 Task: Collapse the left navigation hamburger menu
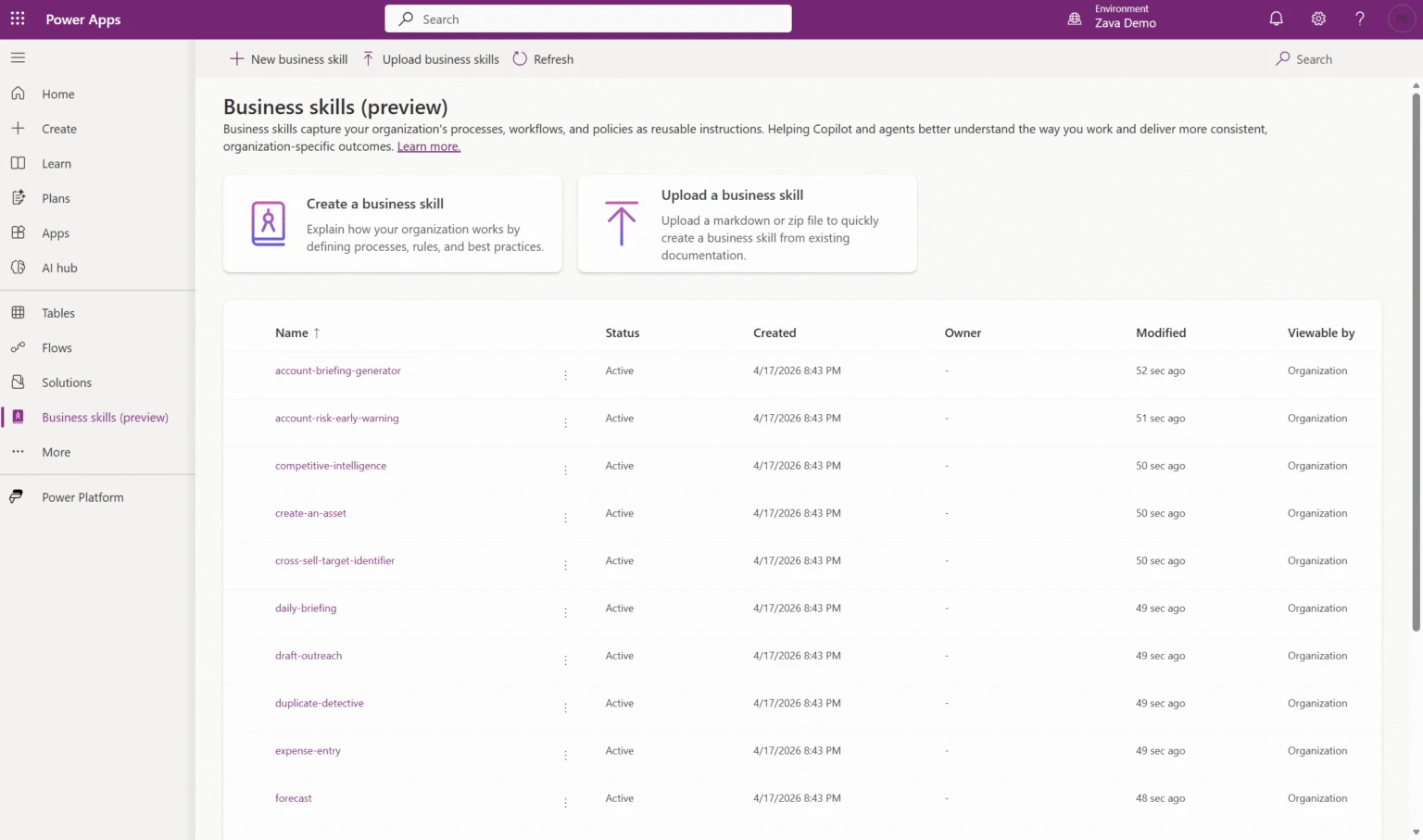(x=18, y=57)
